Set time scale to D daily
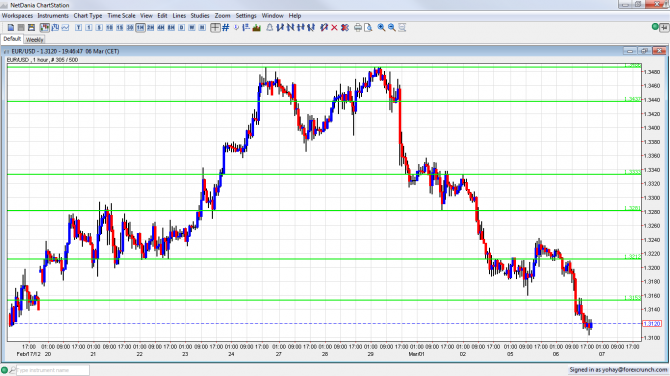The width and height of the screenshot is (670, 376). coord(182,28)
